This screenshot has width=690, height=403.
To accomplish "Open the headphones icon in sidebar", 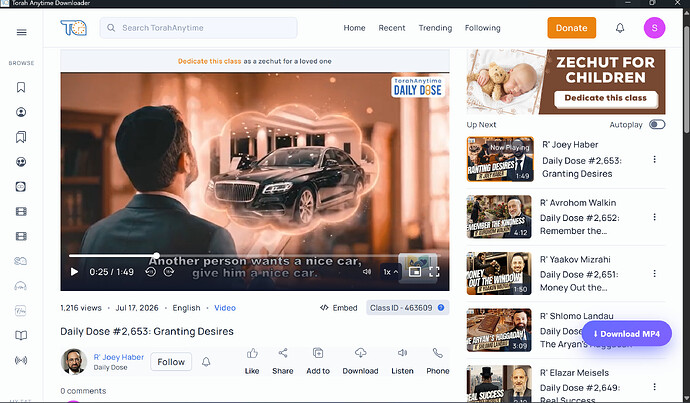I will click(21, 286).
